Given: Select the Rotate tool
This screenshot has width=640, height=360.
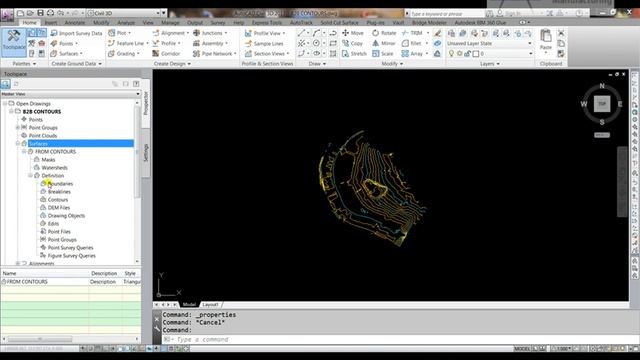Looking at the screenshot, I should click(x=384, y=33).
